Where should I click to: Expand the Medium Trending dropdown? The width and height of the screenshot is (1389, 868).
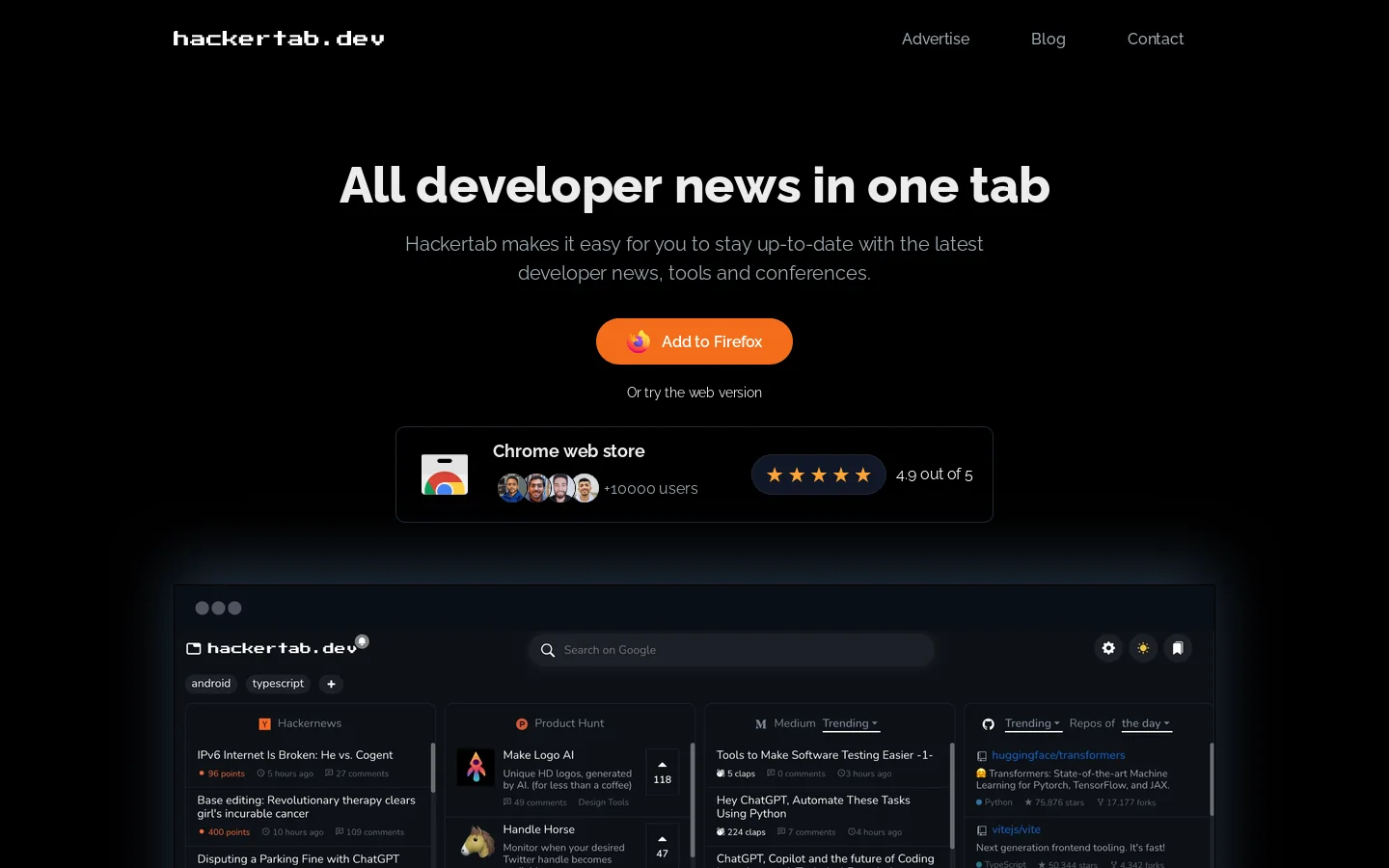click(850, 724)
